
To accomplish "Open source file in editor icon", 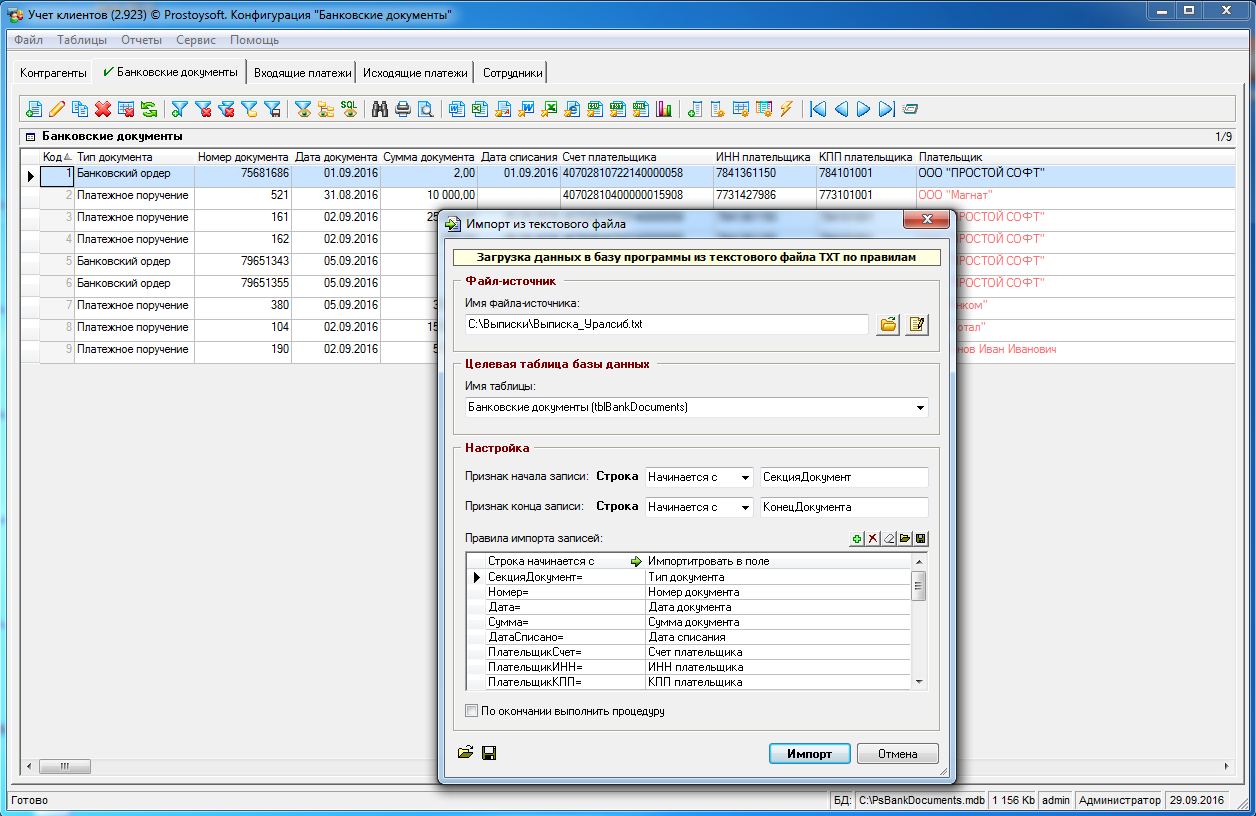I will click(x=916, y=324).
